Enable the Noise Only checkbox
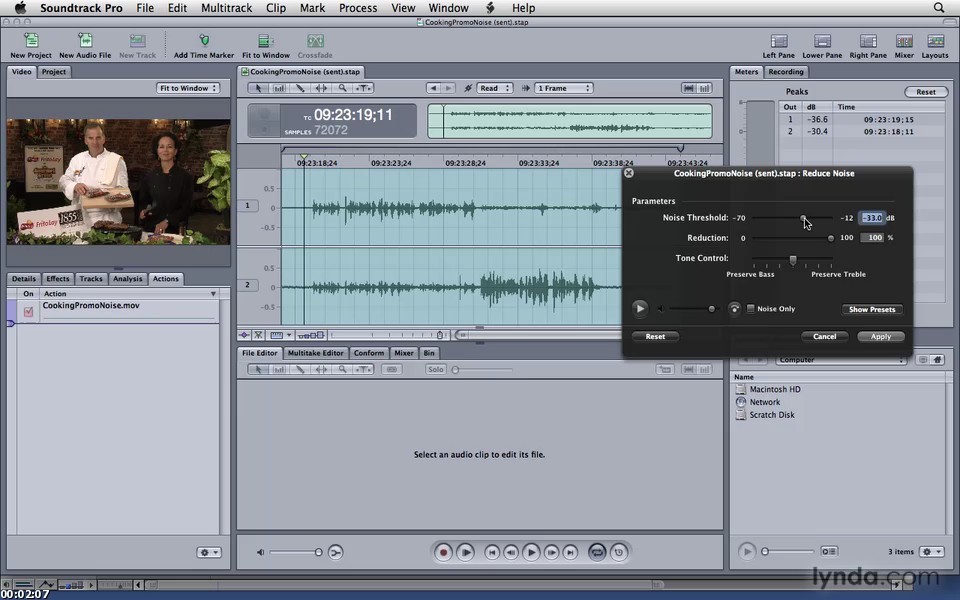The image size is (960, 600). click(751, 309)
